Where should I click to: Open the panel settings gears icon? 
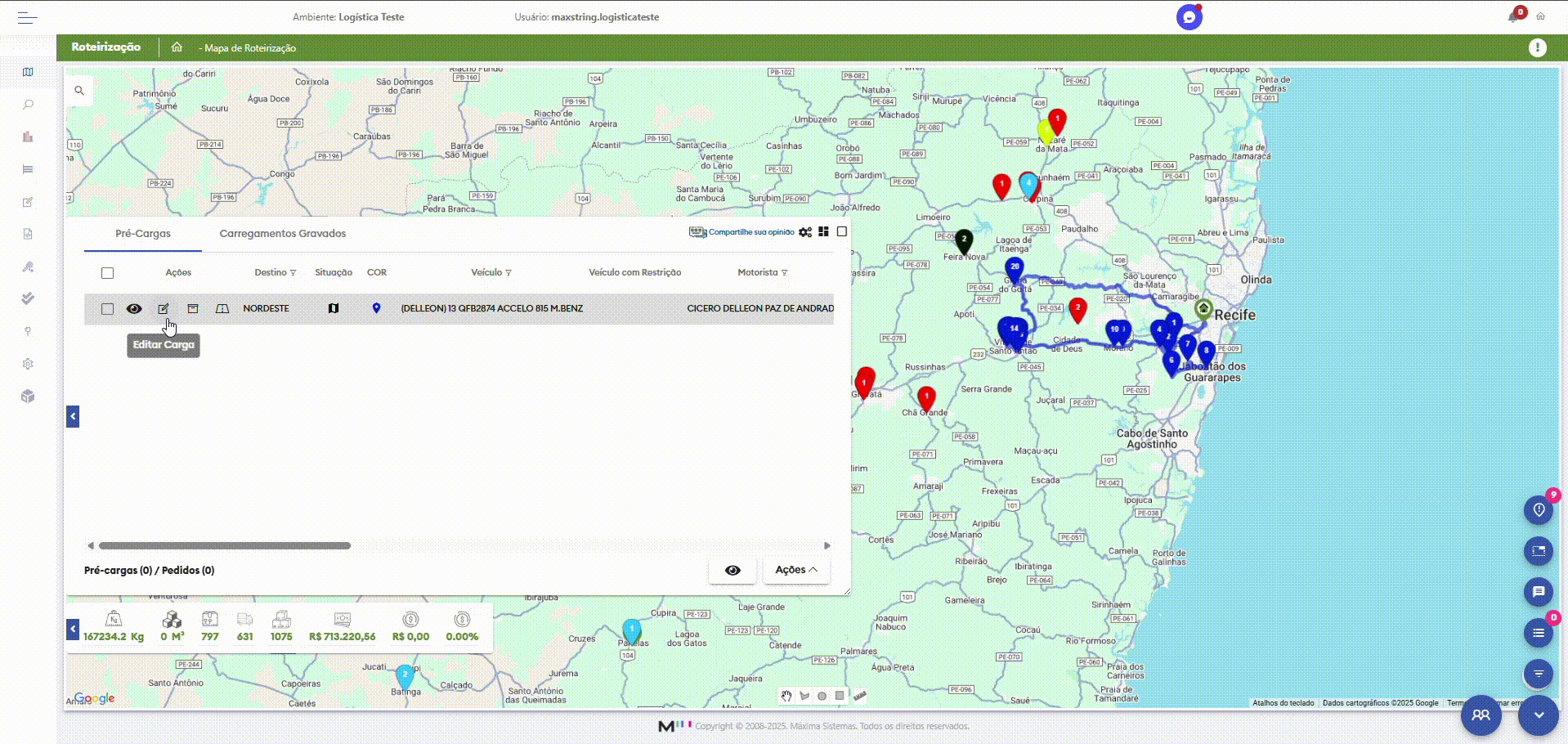(x=805, y=232)
